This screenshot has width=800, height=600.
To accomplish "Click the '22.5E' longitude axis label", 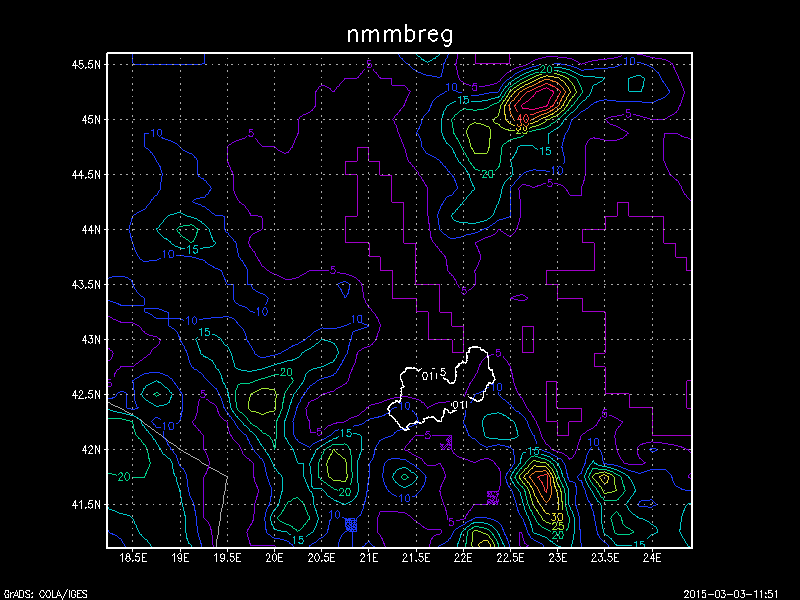I will (510, 558).
